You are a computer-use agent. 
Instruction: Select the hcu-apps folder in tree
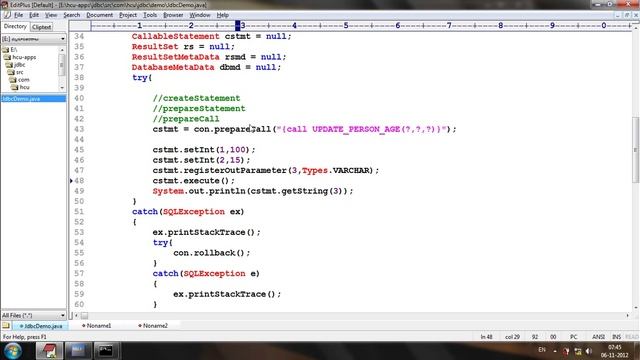24,57
